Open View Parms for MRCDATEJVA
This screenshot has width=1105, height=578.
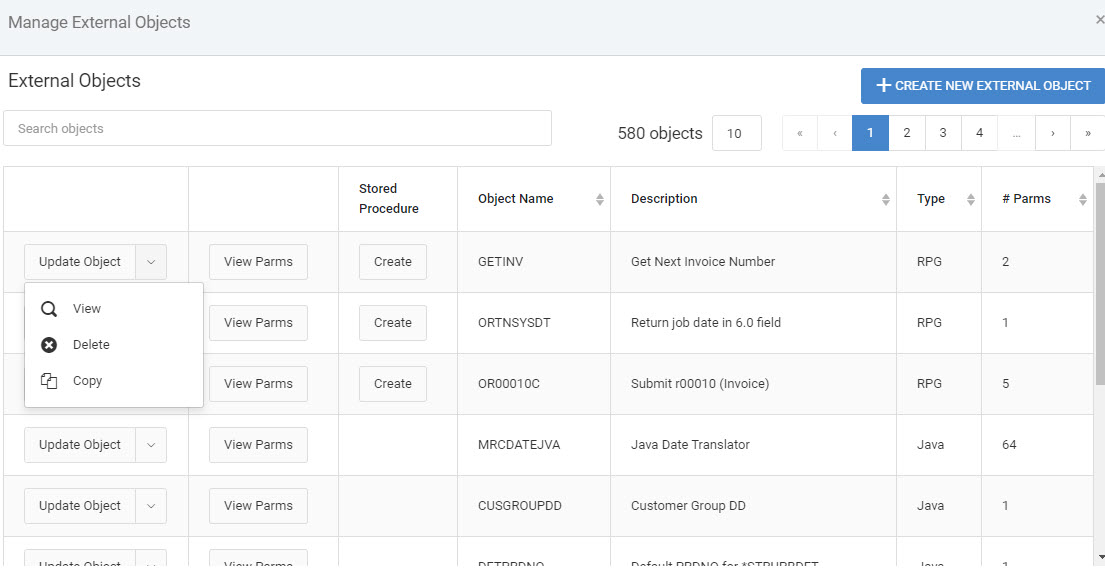click(258, 445)
